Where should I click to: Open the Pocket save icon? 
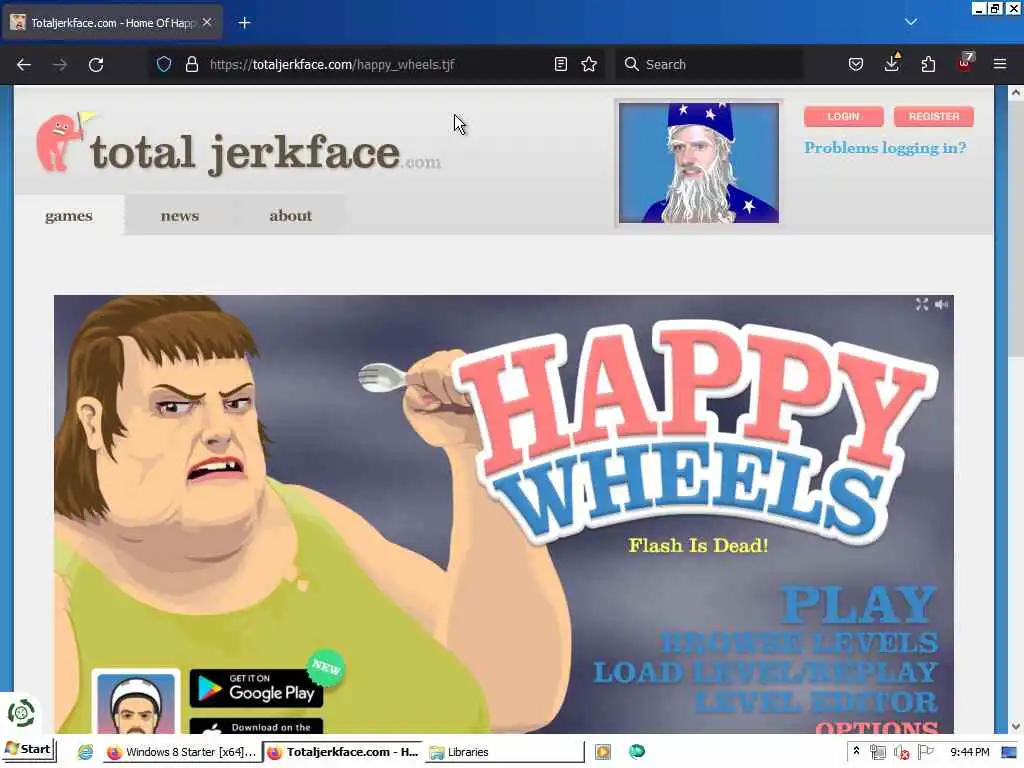(x=856, y=64)
